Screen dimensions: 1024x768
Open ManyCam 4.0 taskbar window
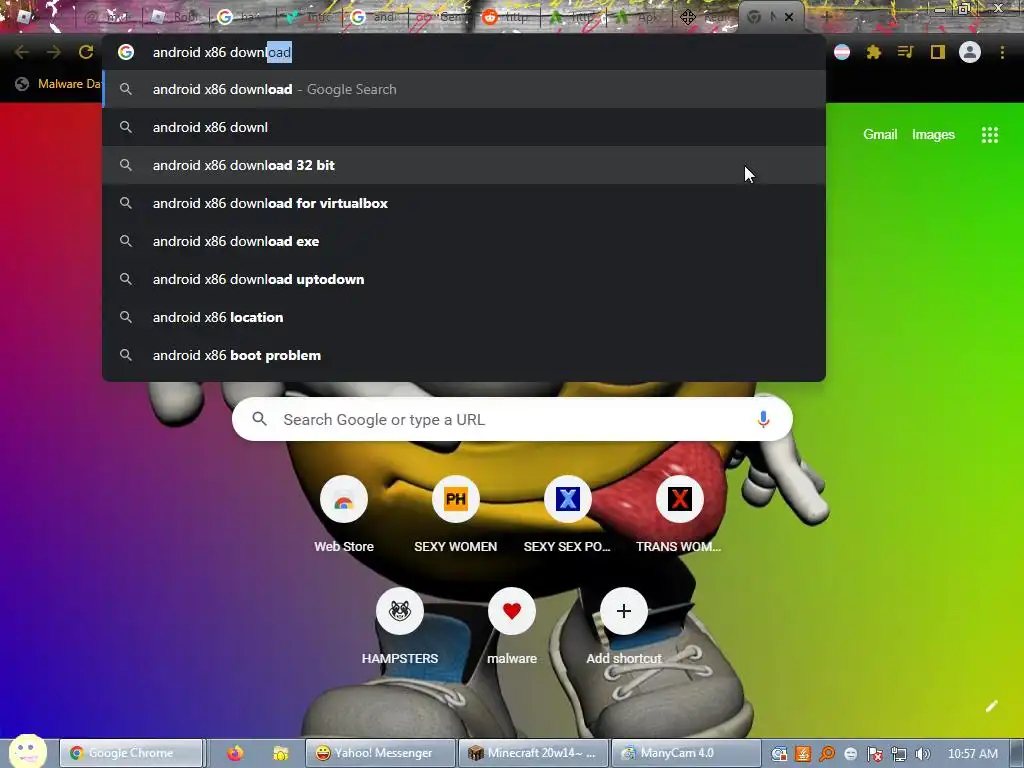point(686,753)
